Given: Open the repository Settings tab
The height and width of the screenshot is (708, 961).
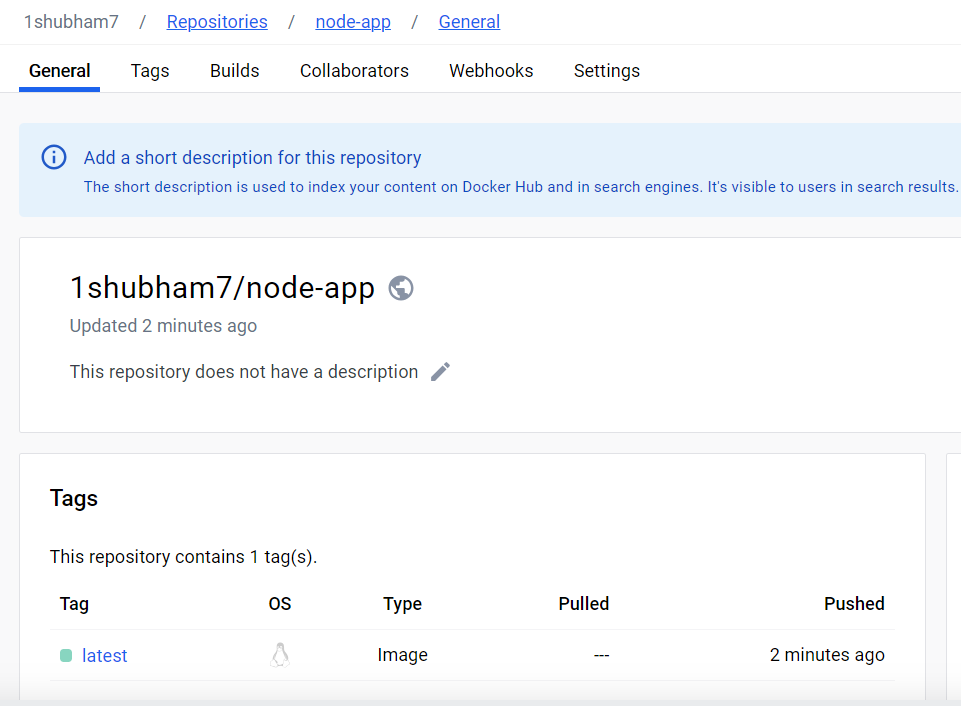Looking at the screenshot, I should [607, 71].
